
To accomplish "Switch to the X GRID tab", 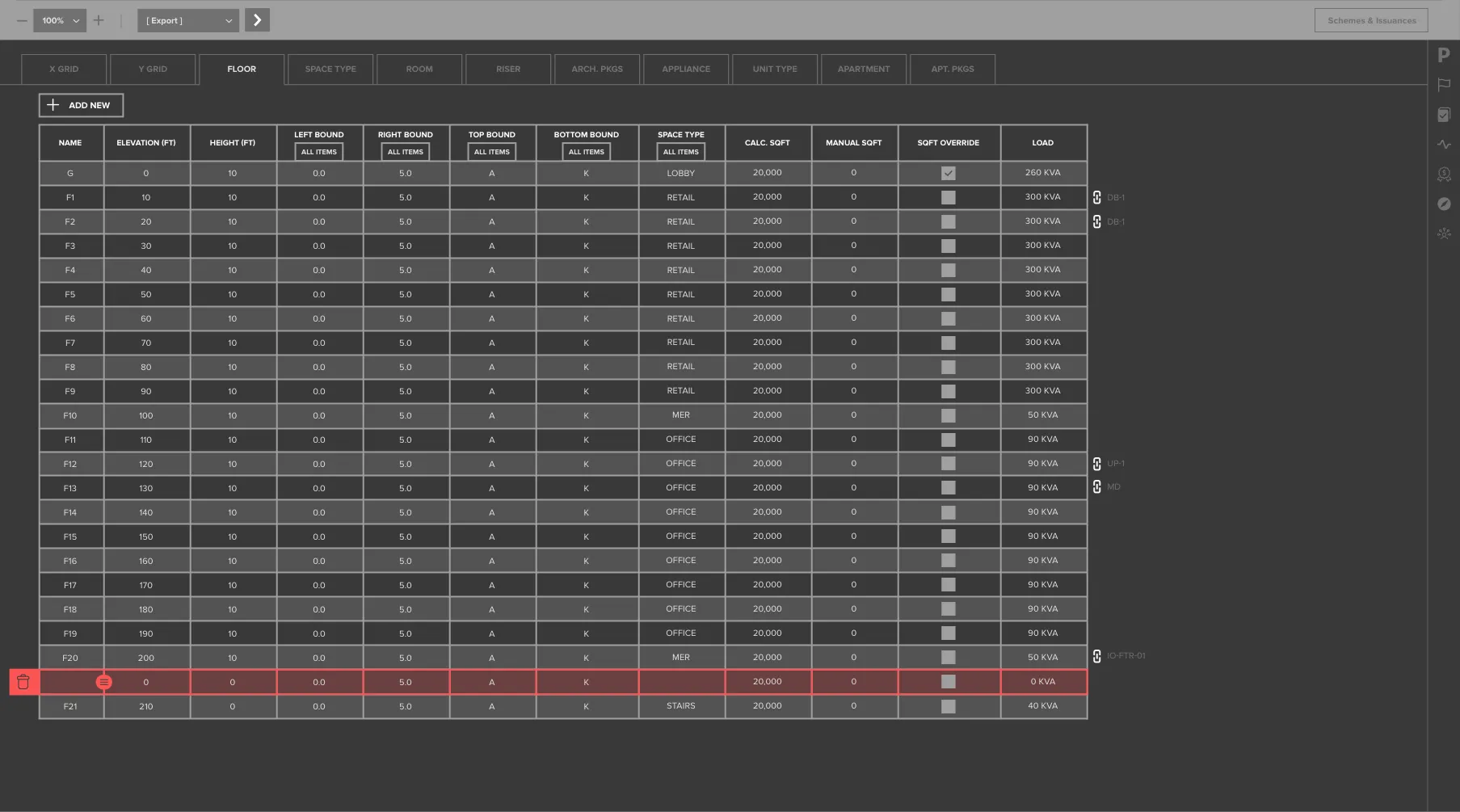I will (x=64, y=69).
